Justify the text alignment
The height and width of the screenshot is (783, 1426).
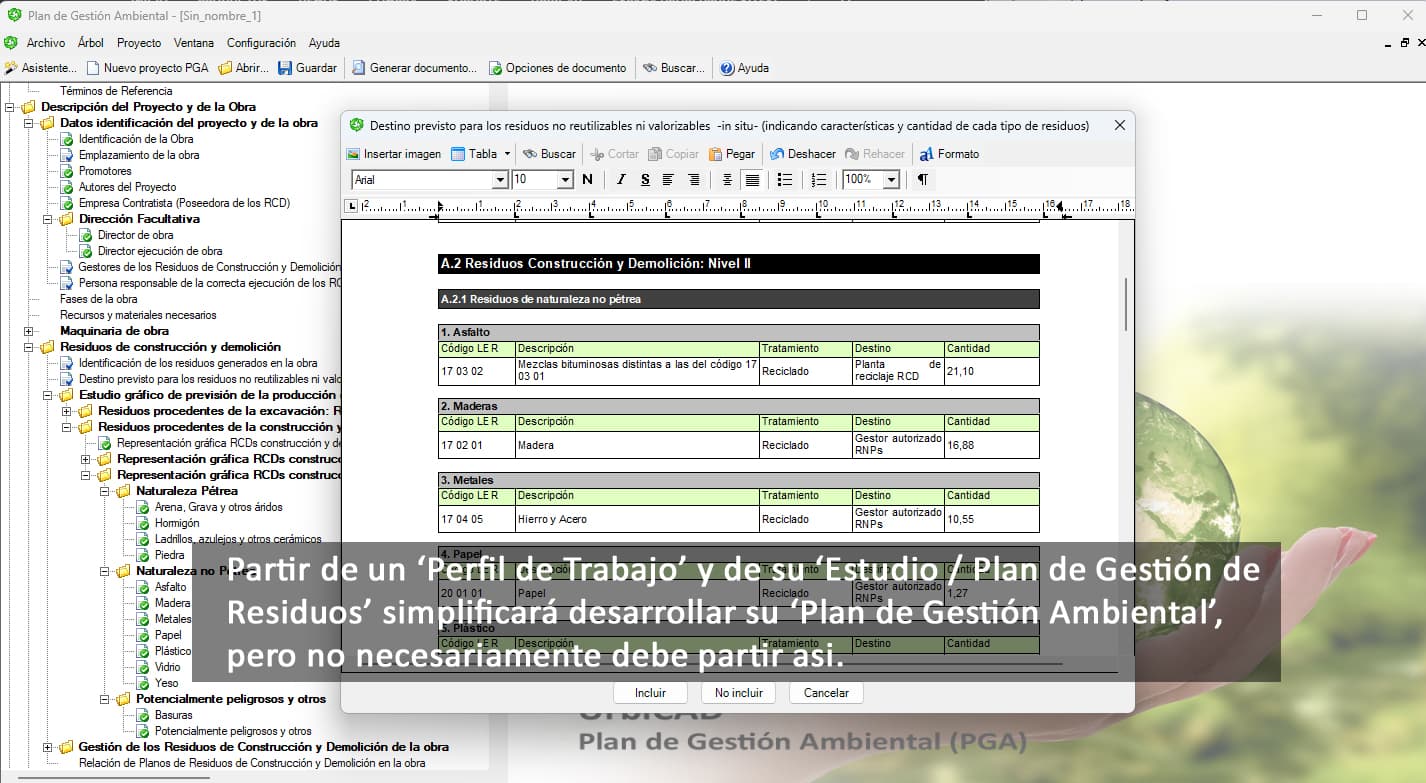(x=752, y=180)
